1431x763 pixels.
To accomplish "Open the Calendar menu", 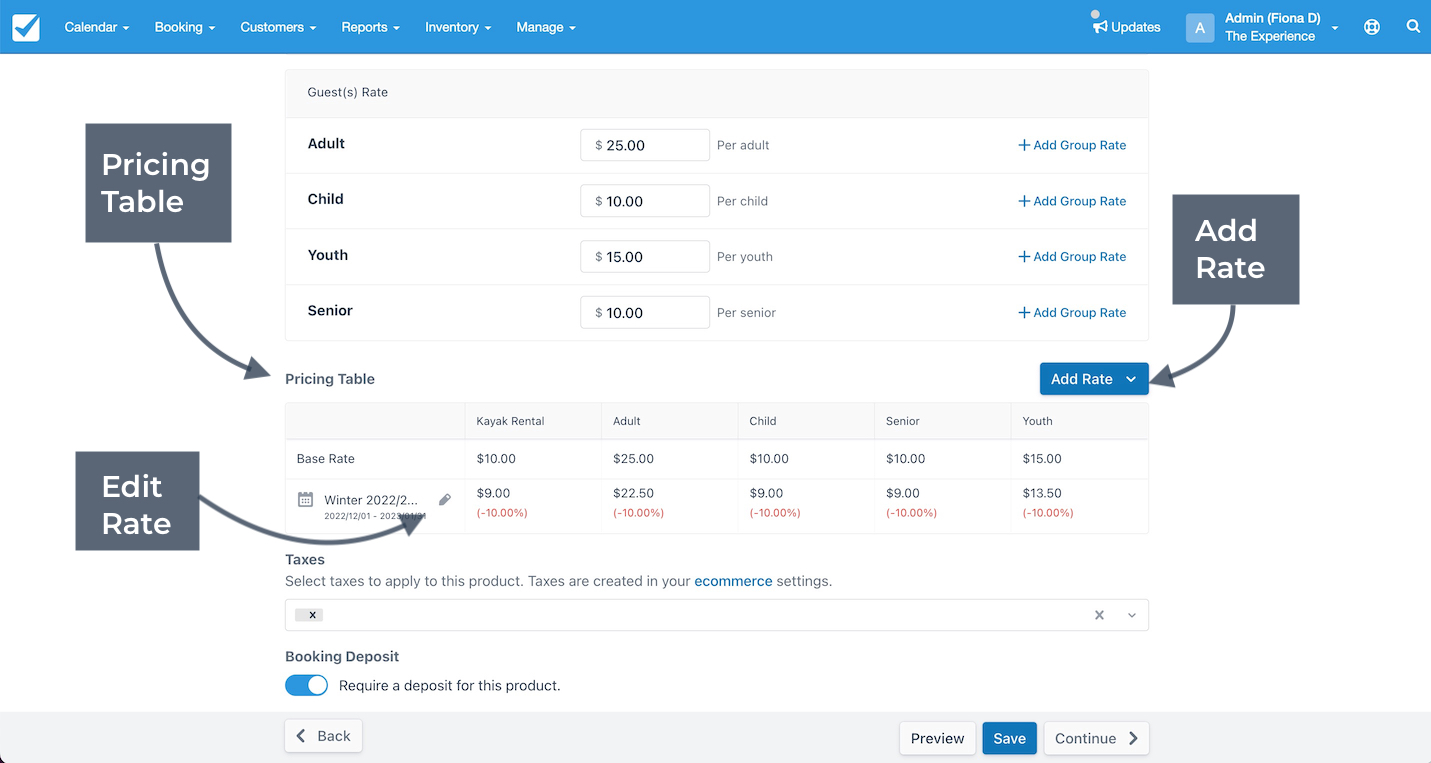I will click(97, 27).
